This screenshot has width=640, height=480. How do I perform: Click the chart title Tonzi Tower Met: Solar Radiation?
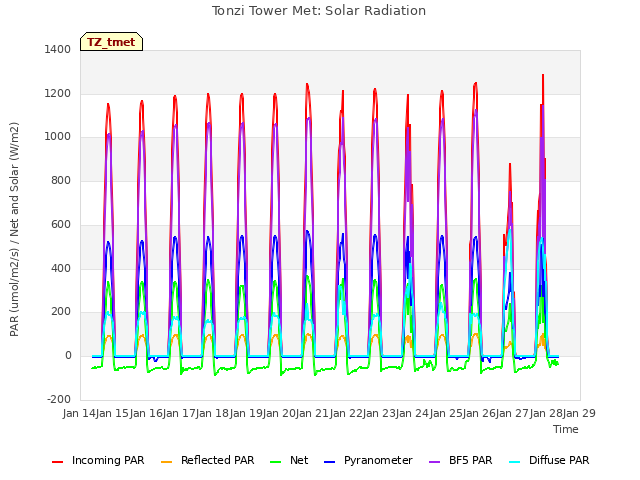[x=319, y=11]
